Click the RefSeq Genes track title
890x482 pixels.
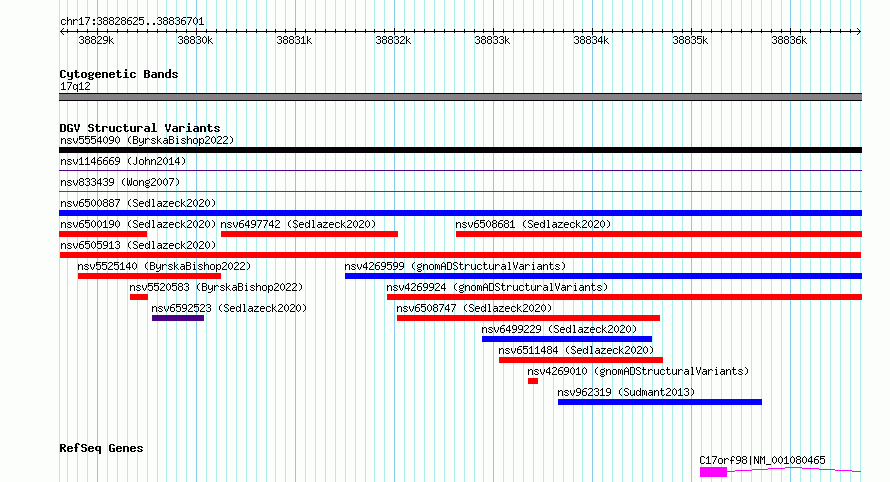pyautogui.click(x=101, y=448)
